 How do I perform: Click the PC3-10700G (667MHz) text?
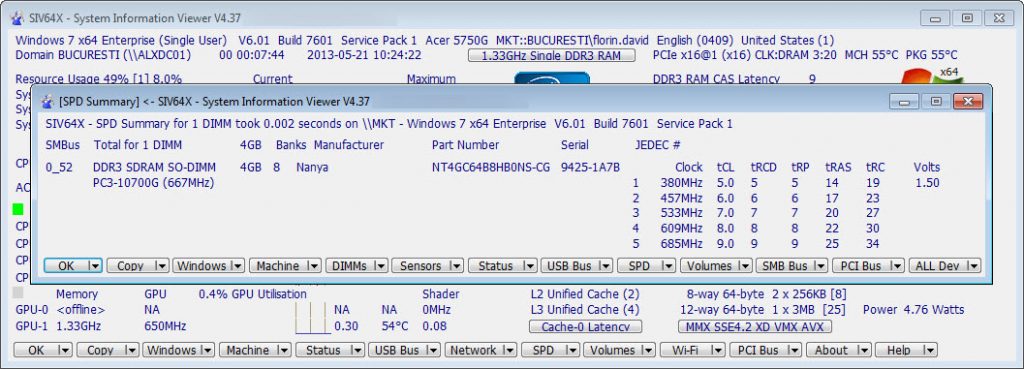click(x=154, y=183)
